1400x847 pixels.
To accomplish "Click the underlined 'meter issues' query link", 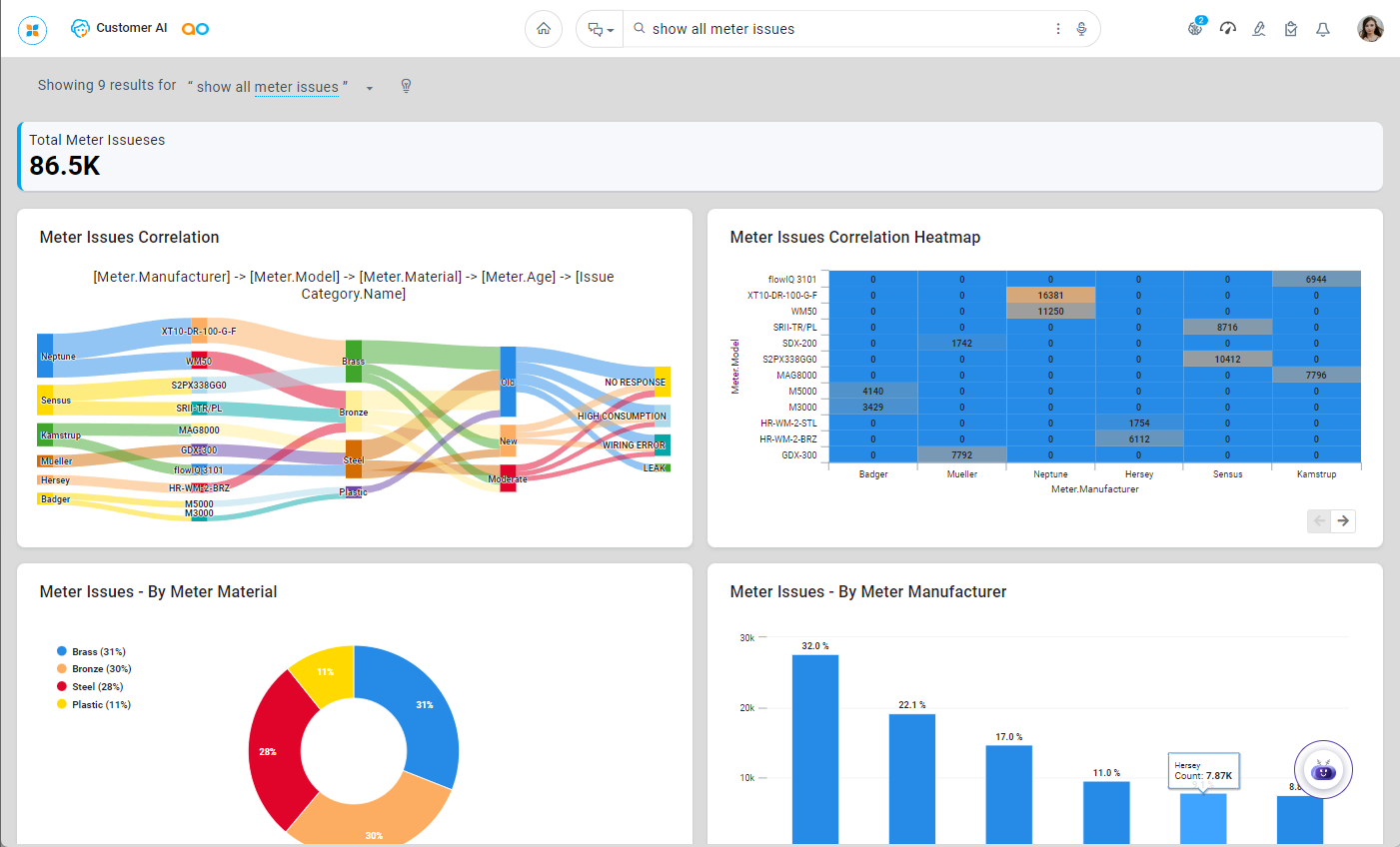I will click(x=296, y=87).
